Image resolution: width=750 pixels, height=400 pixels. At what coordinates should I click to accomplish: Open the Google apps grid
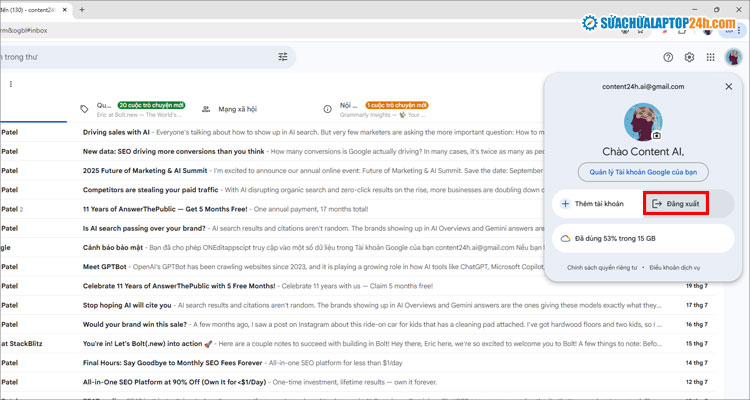click(710, 57)
